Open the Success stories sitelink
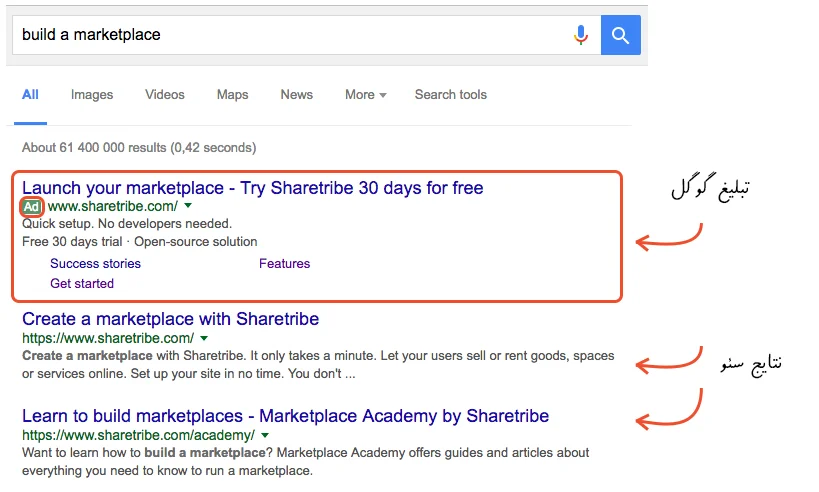The height and width of the screenshot is (492, 819). click(96, 264)
